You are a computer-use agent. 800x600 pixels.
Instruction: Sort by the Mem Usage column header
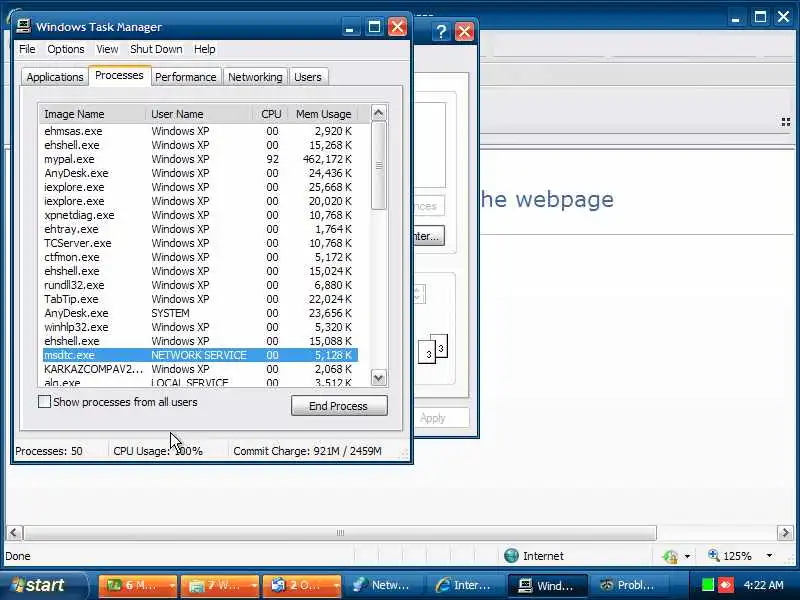point(323,114)
